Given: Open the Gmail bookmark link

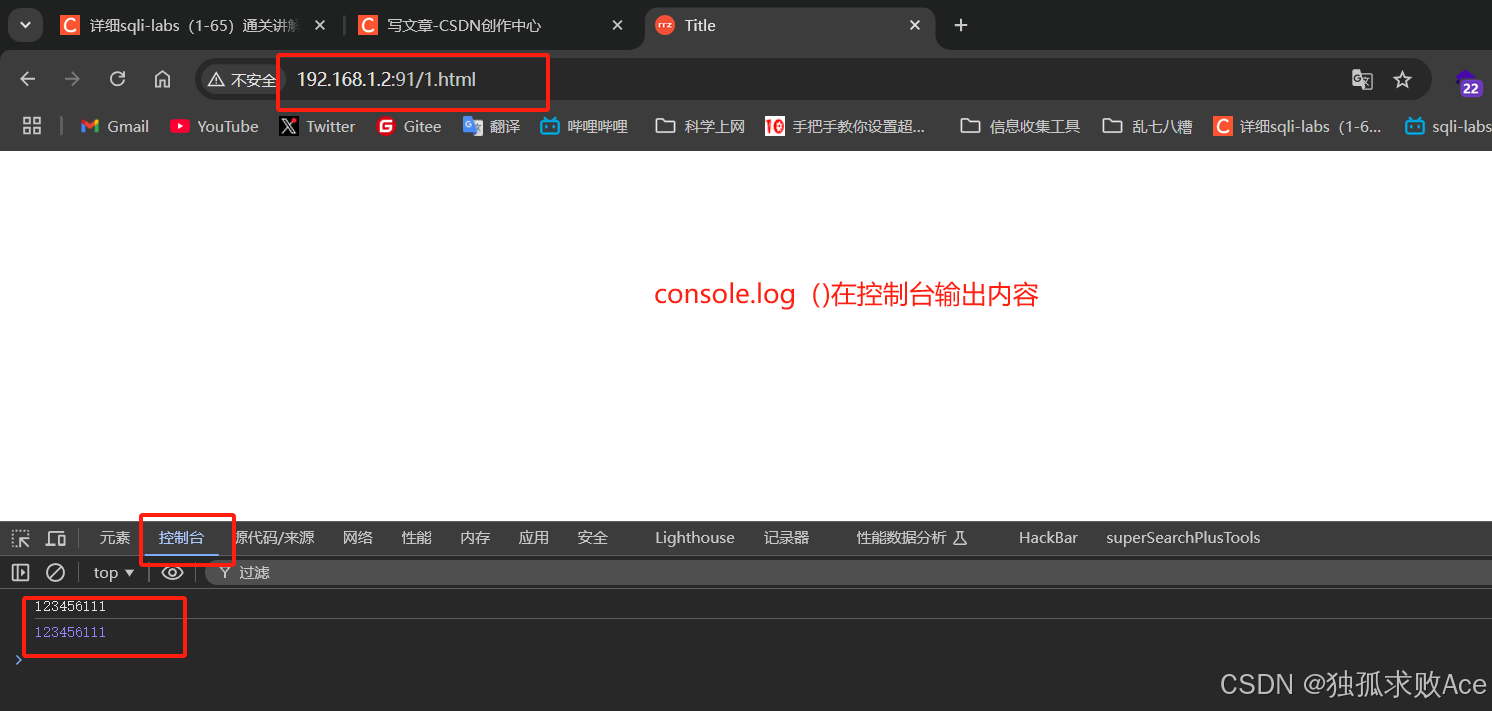Looking at the screenshot, I should click(x=113, y=126).
